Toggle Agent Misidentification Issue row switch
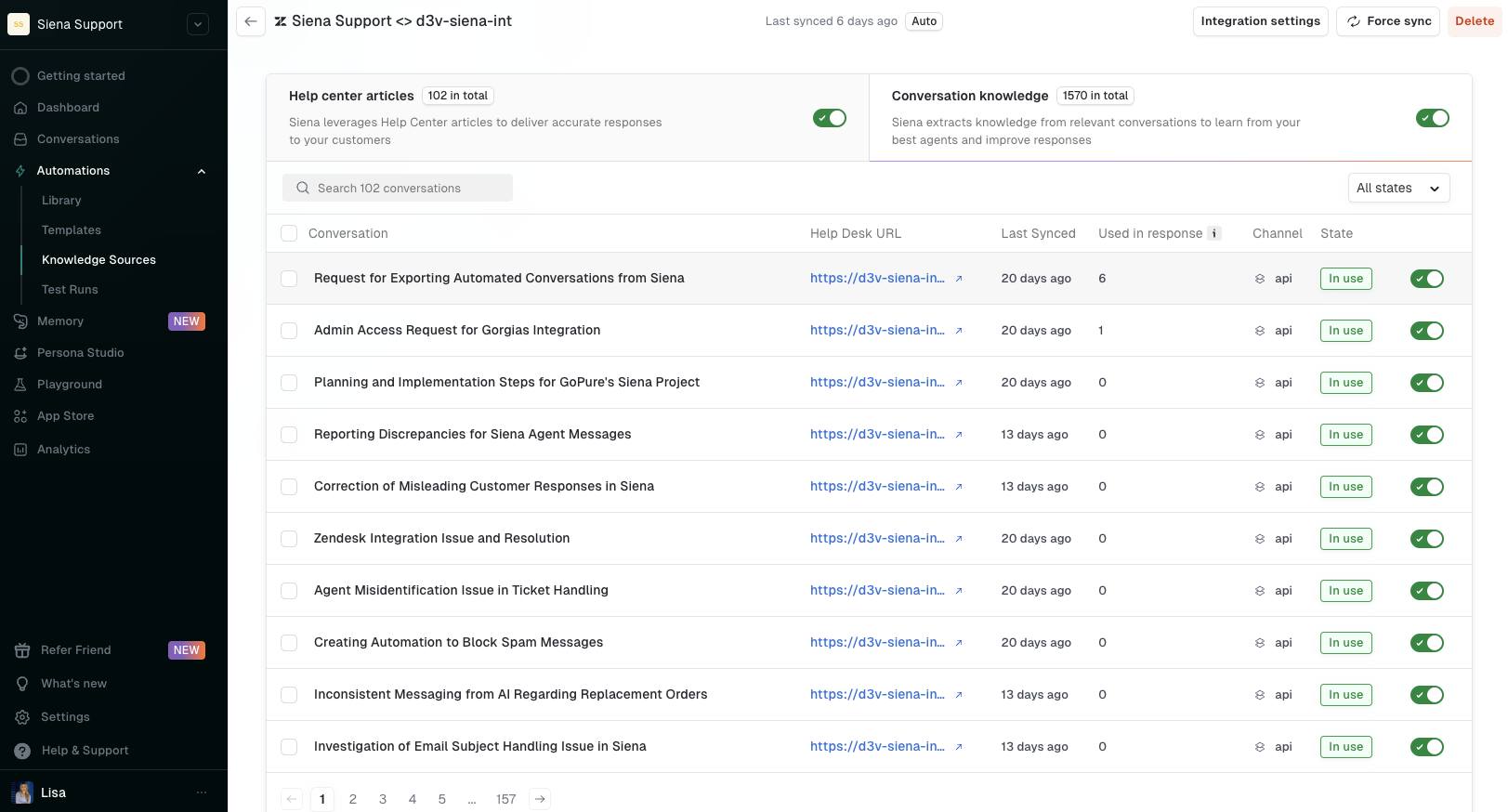Screen dimensions: 1508x812 click(1427, 591)
